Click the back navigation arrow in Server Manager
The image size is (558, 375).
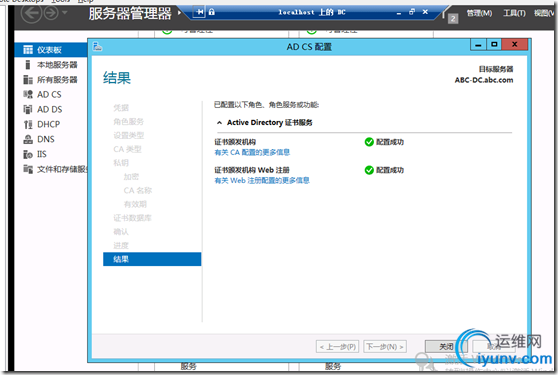coord(31,13)
